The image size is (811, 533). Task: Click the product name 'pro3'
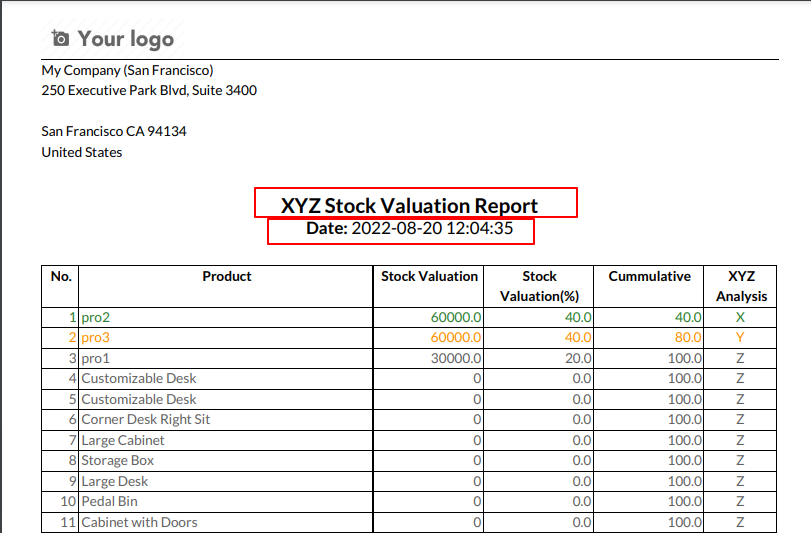(x=96, y=338)
